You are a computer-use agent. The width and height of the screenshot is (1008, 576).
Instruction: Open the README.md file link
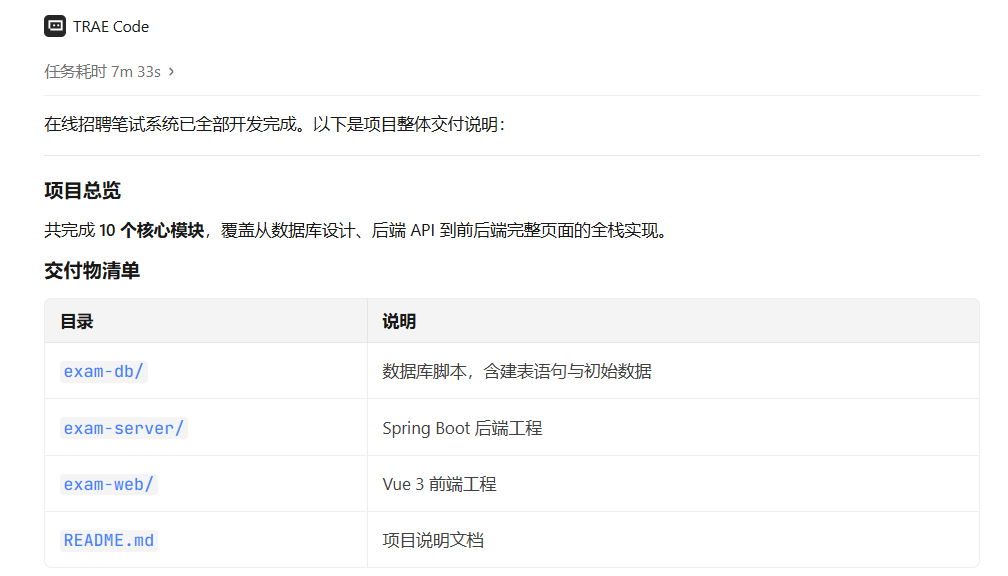point(109,541)
